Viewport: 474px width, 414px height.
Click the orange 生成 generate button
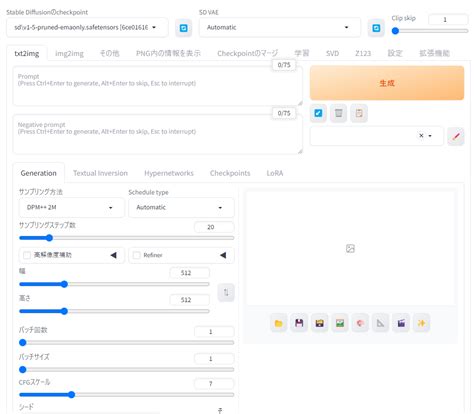[387, 83]
